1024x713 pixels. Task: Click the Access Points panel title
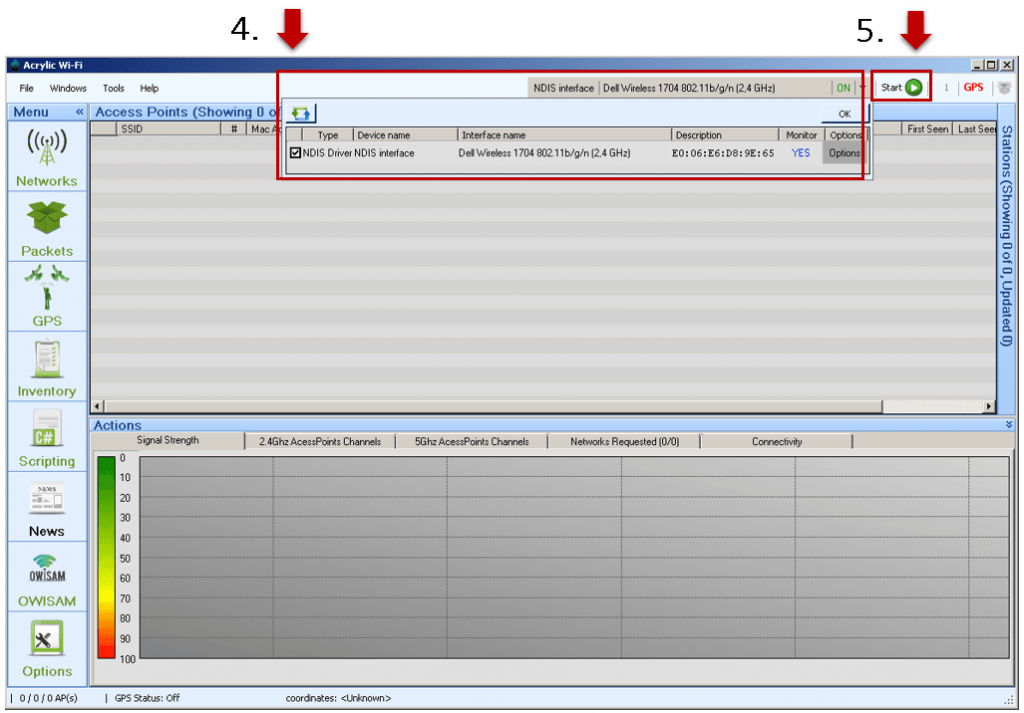186,112
